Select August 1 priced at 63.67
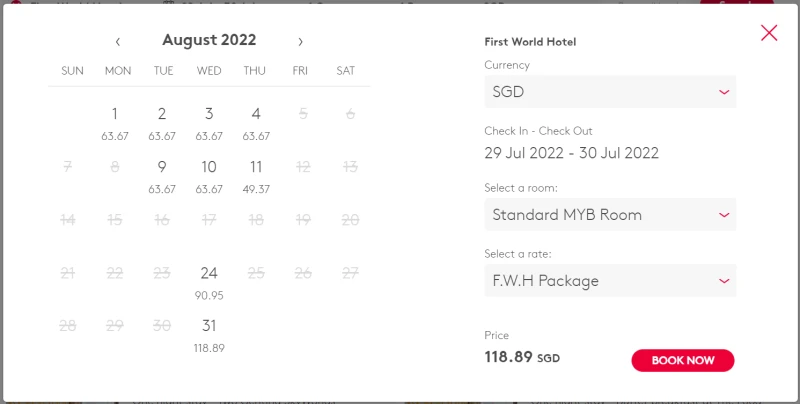The height and width of the screenshot is (404, 800). coord(115,121)
